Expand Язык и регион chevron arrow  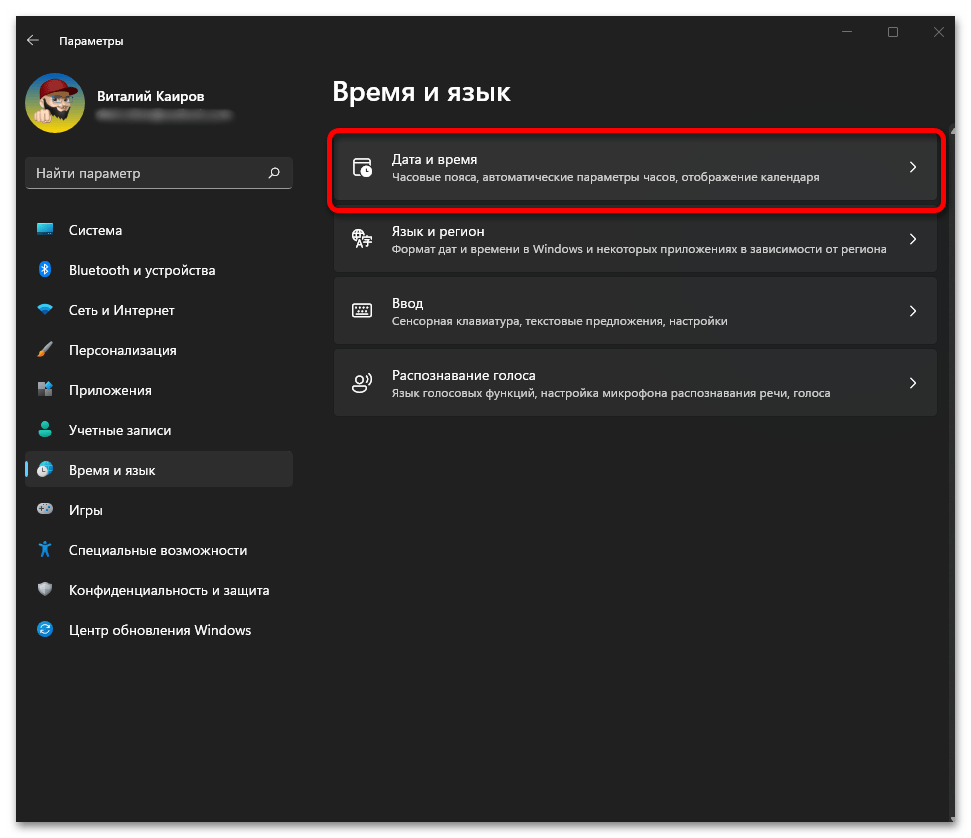click(x=912, y=239)
